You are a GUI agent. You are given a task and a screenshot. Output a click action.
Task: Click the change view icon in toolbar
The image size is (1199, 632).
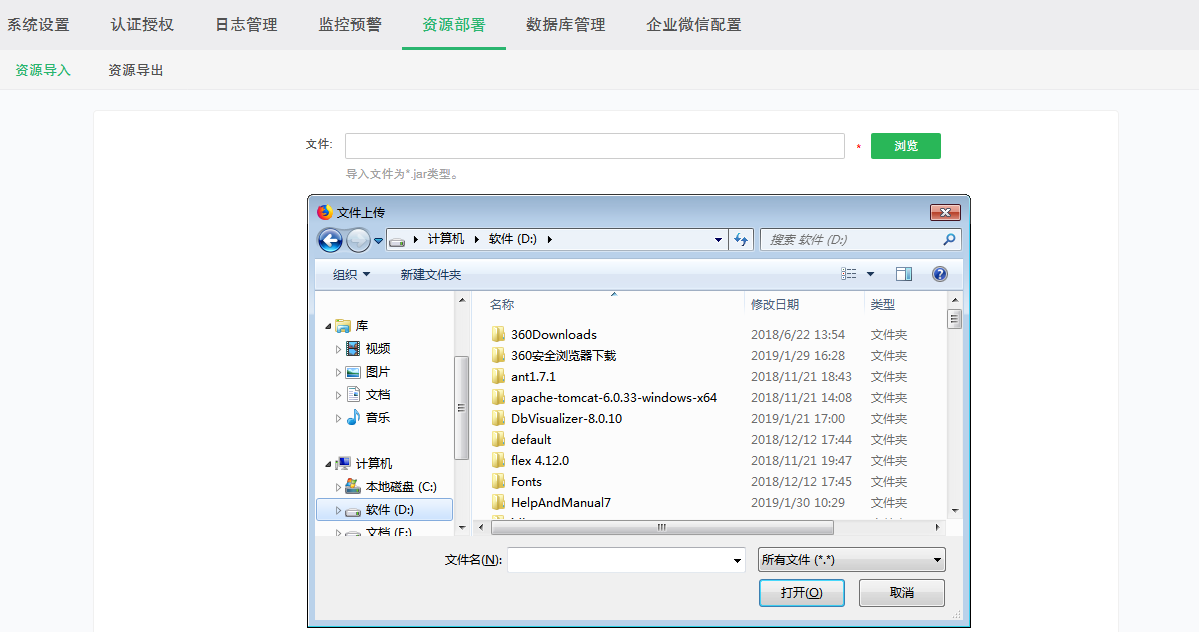849,274
